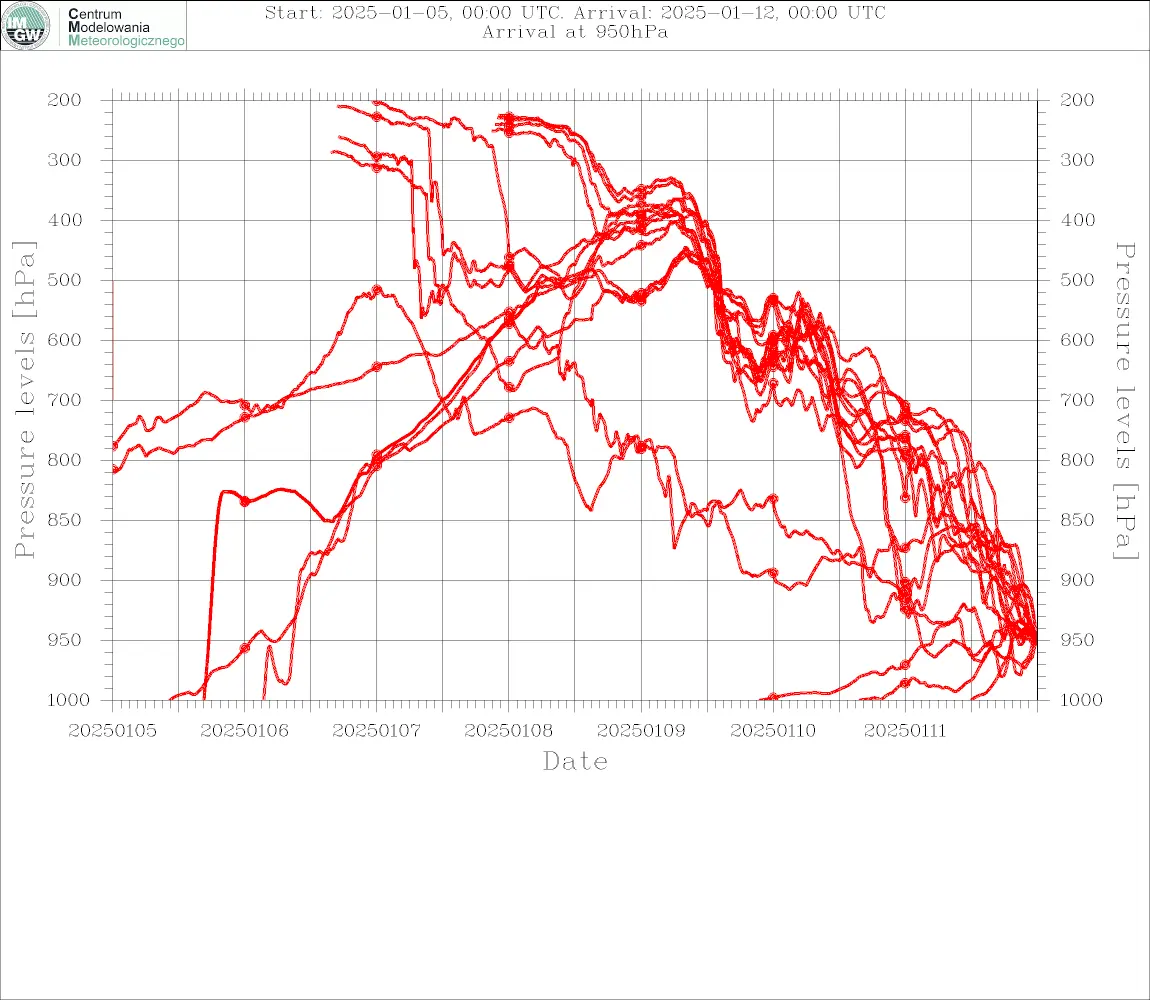
Task: Click the Start and Arrival date title line
Action: coord(575,13)
